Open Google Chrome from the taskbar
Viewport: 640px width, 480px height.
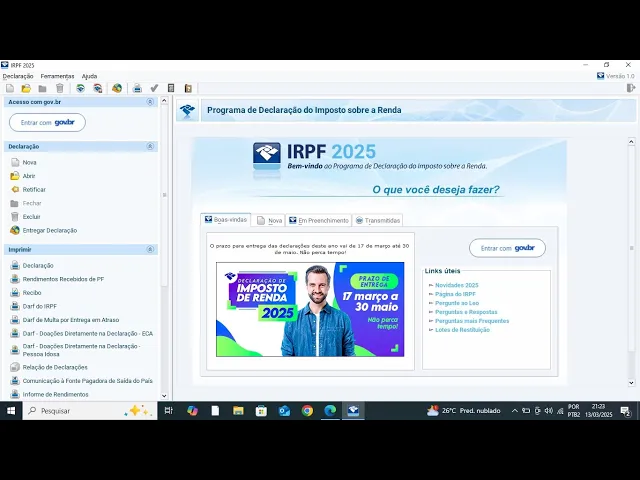point(307,411)
